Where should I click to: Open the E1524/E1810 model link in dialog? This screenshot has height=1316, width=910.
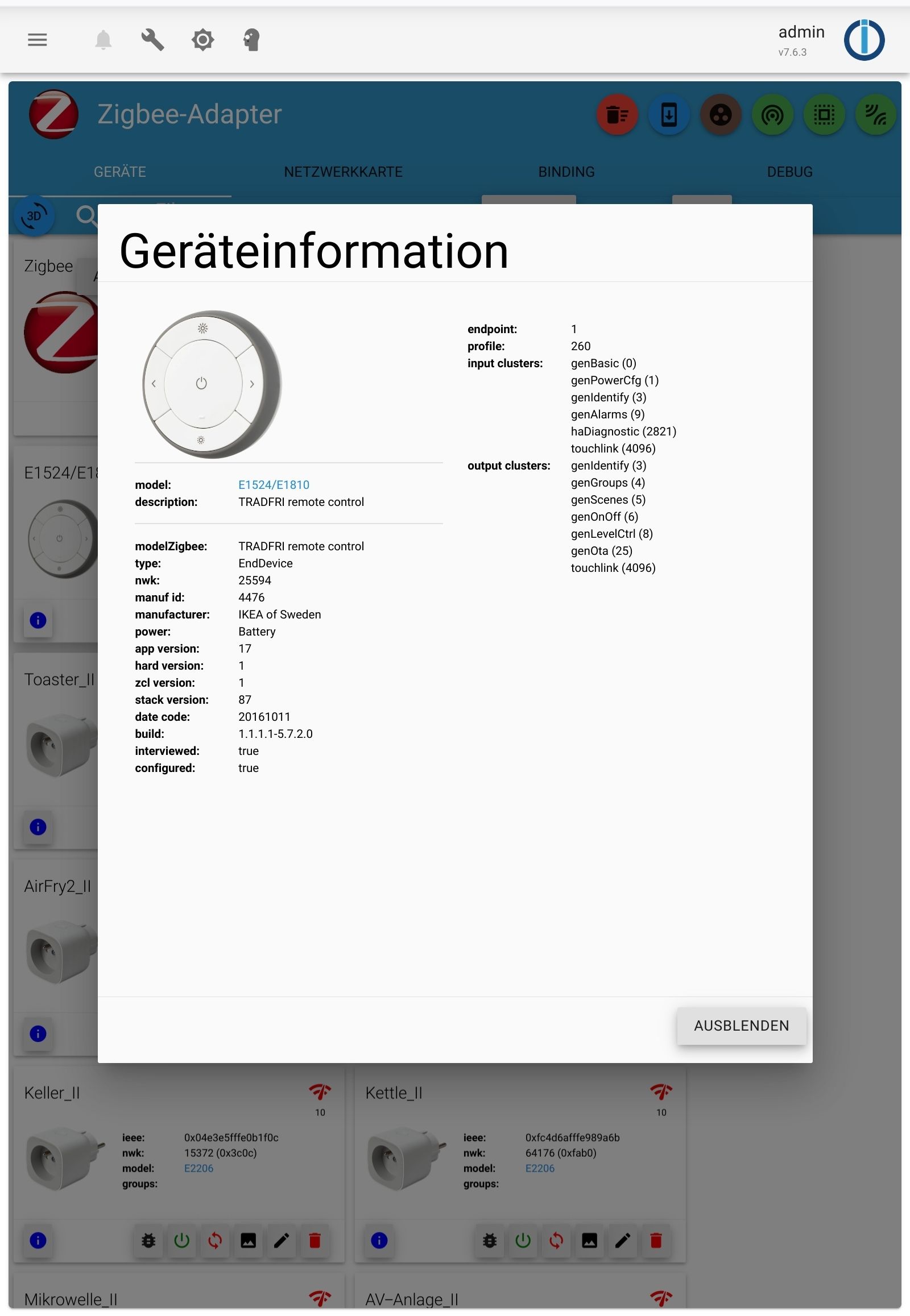(x=274, y=485)
